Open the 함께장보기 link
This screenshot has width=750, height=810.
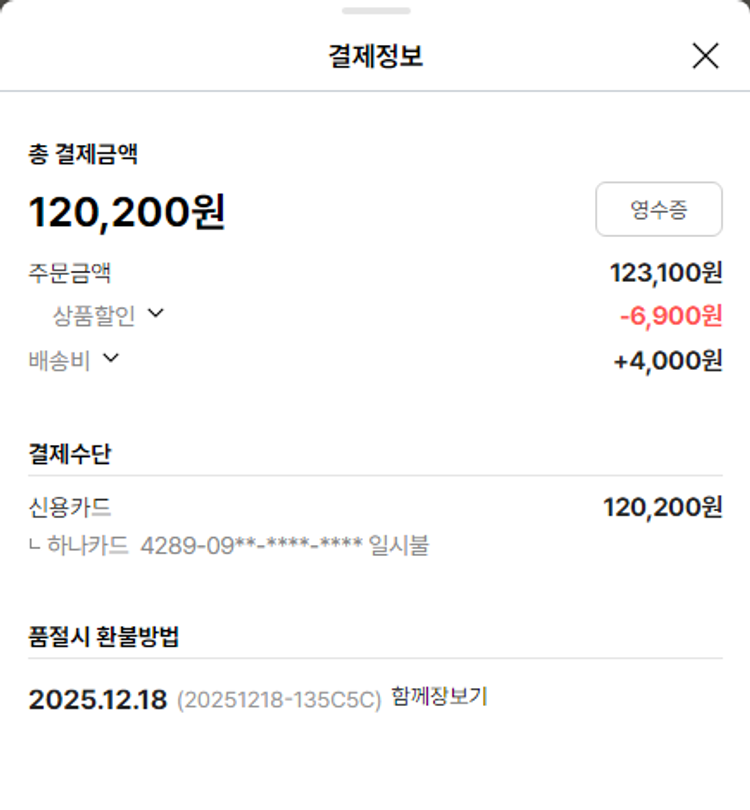[x=438, y=697]
